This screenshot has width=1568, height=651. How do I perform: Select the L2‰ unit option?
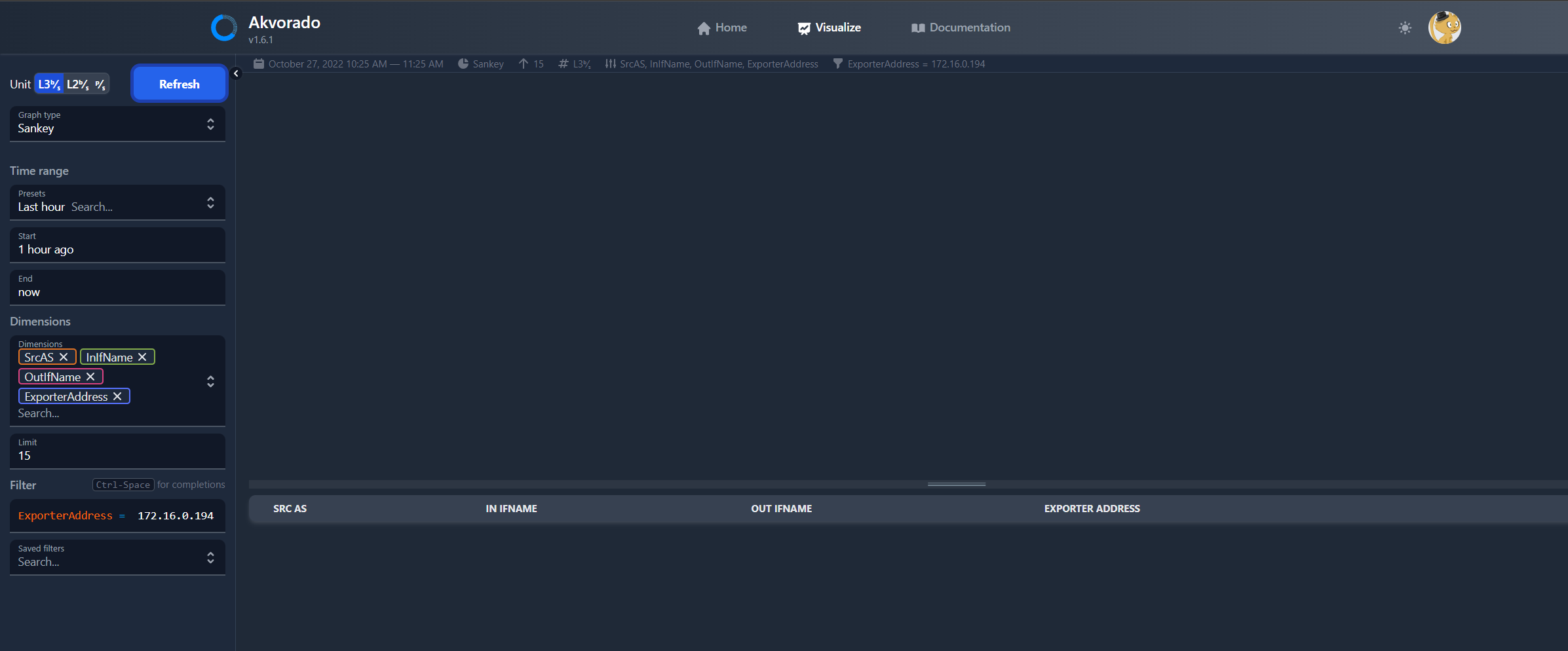(x=77, y=84)
